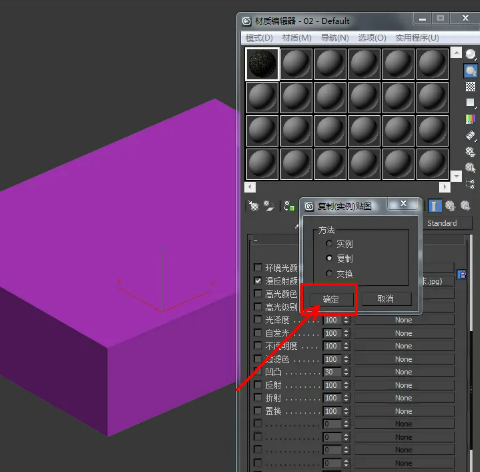Toggle the checkered Background icon
This screenshot has height=472, width=480.
(x=470, y=87)
